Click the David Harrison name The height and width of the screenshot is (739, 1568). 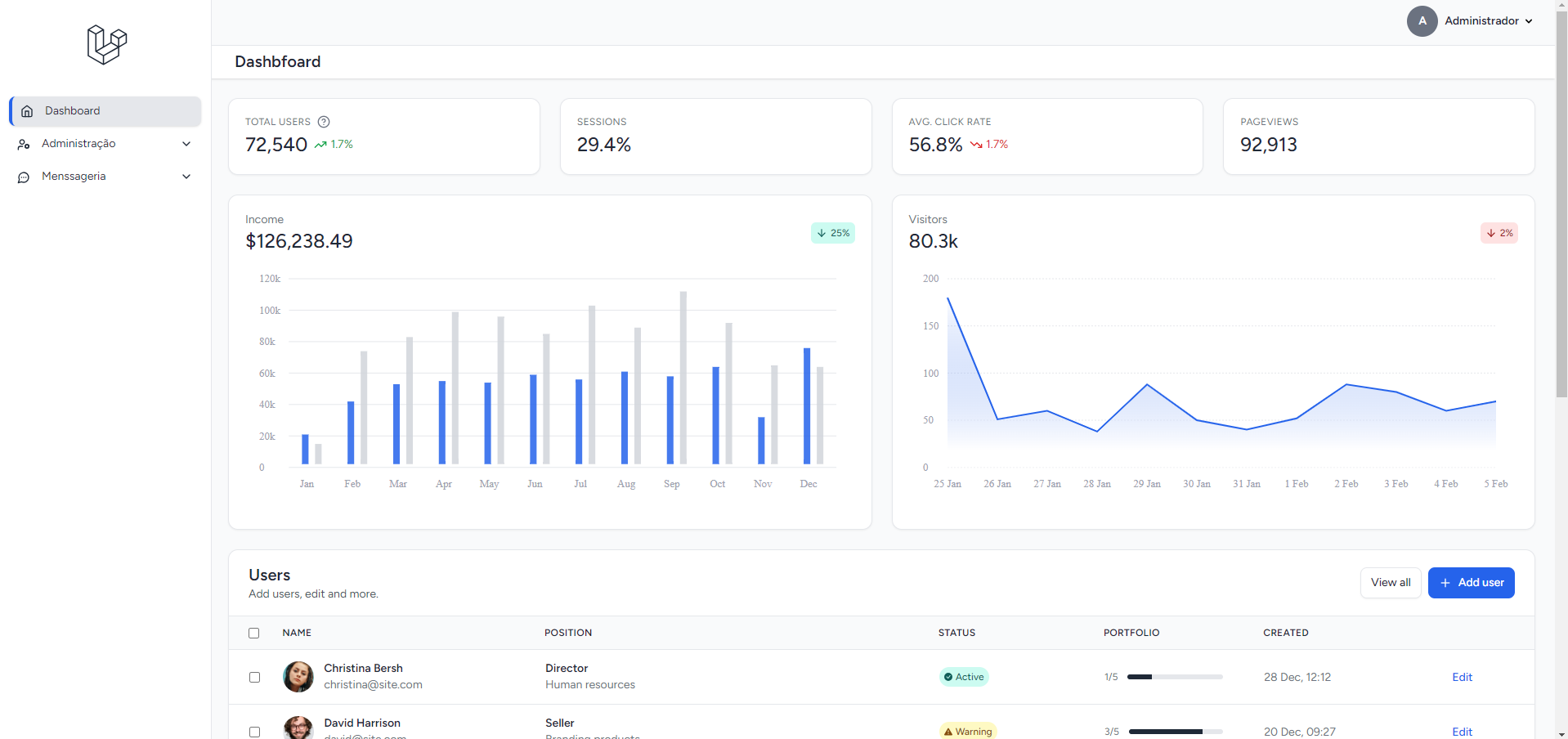tap(362, 723)
